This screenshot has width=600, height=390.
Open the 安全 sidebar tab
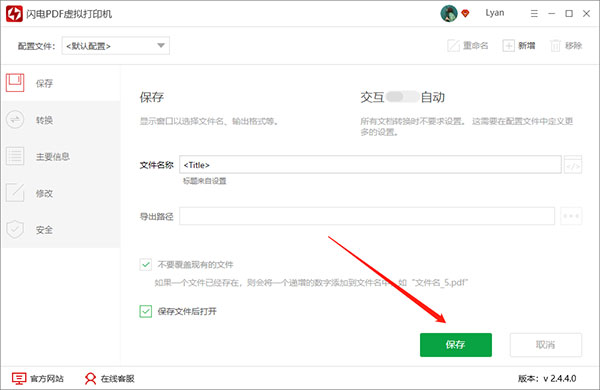[61, 230]
